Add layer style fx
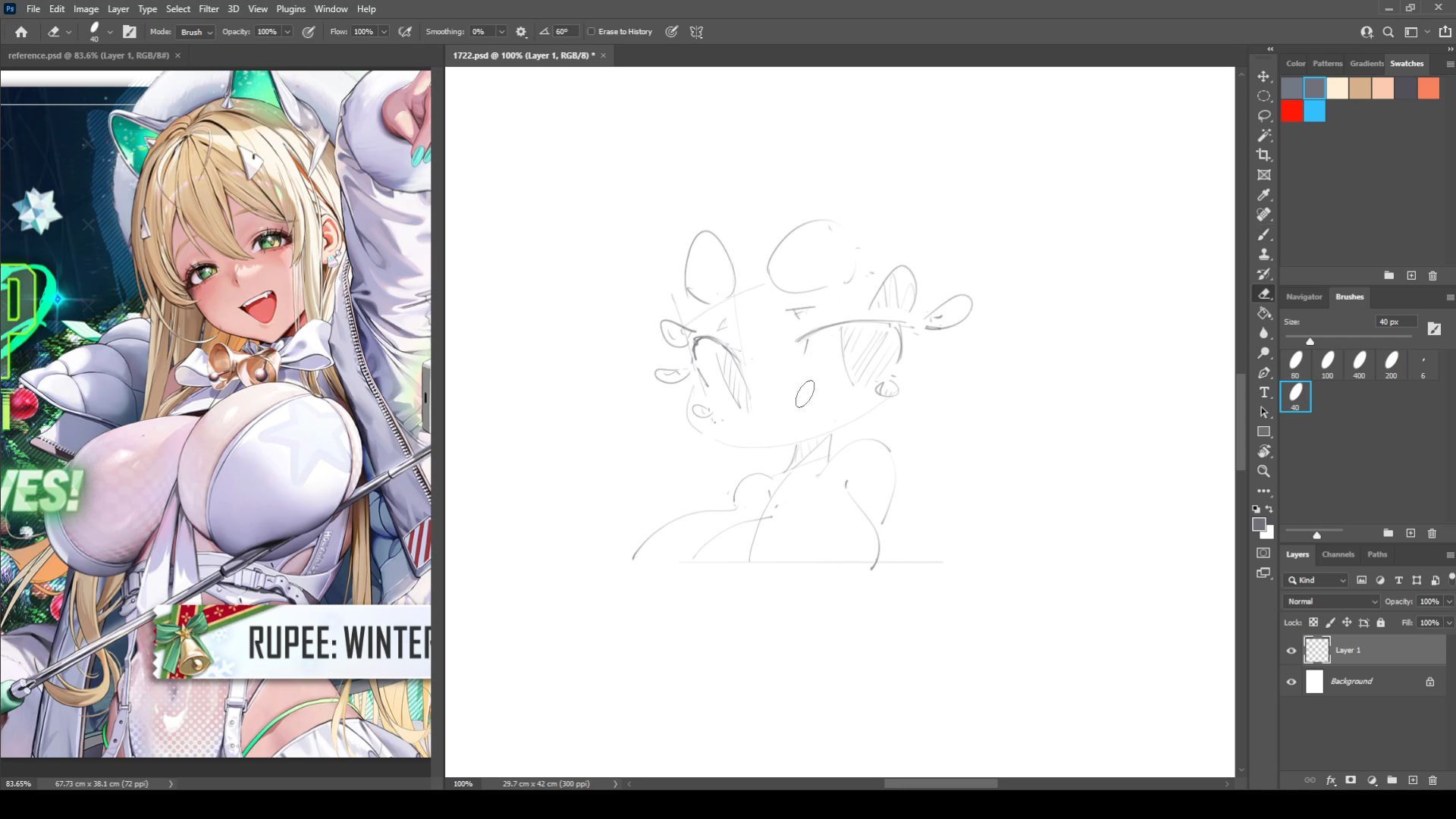The image size is (1456, 819). pyautogui.click(x=1331, y=780)
